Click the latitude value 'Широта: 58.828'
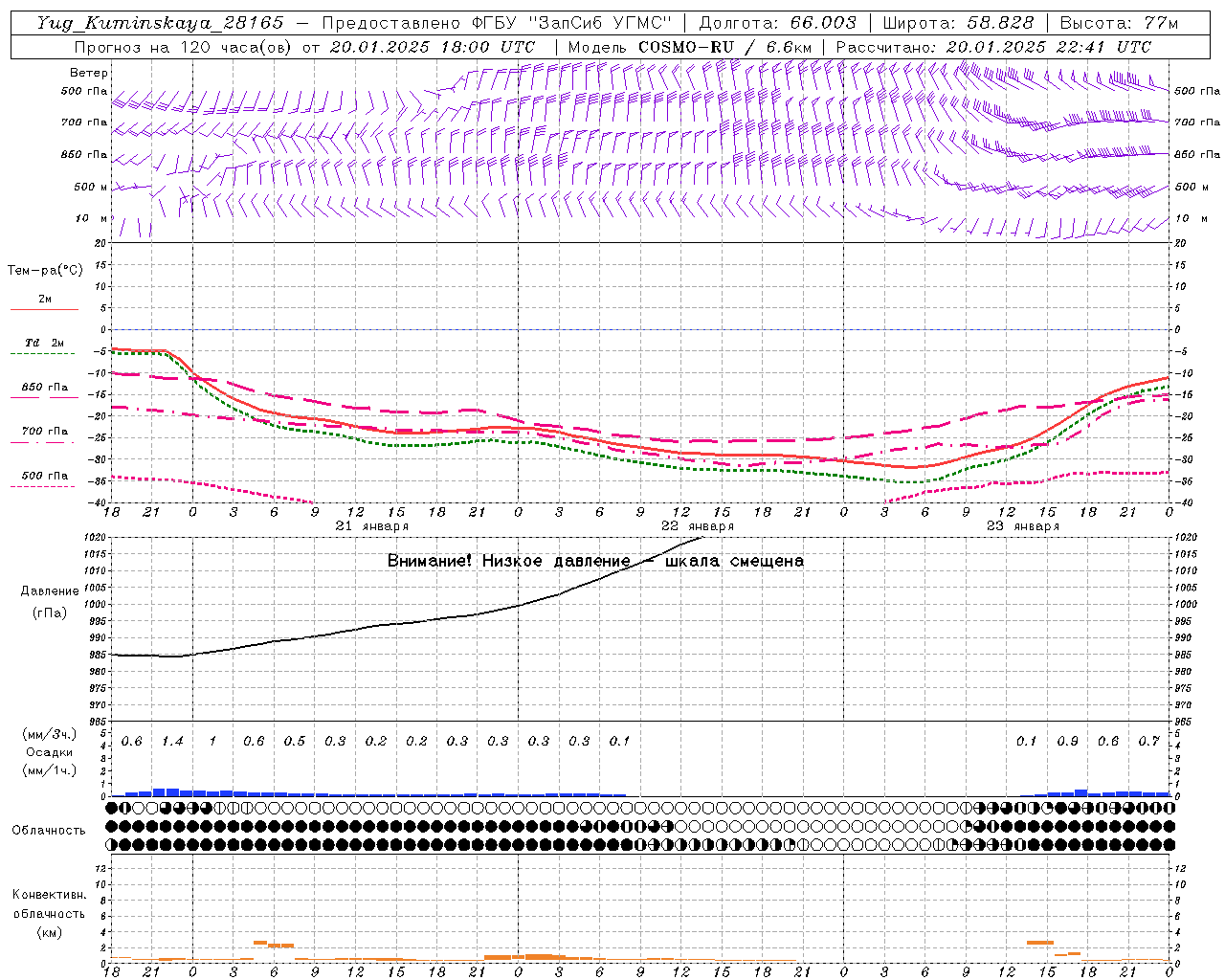This screenshot has width=1225, height=980. [x=958, y=23]
